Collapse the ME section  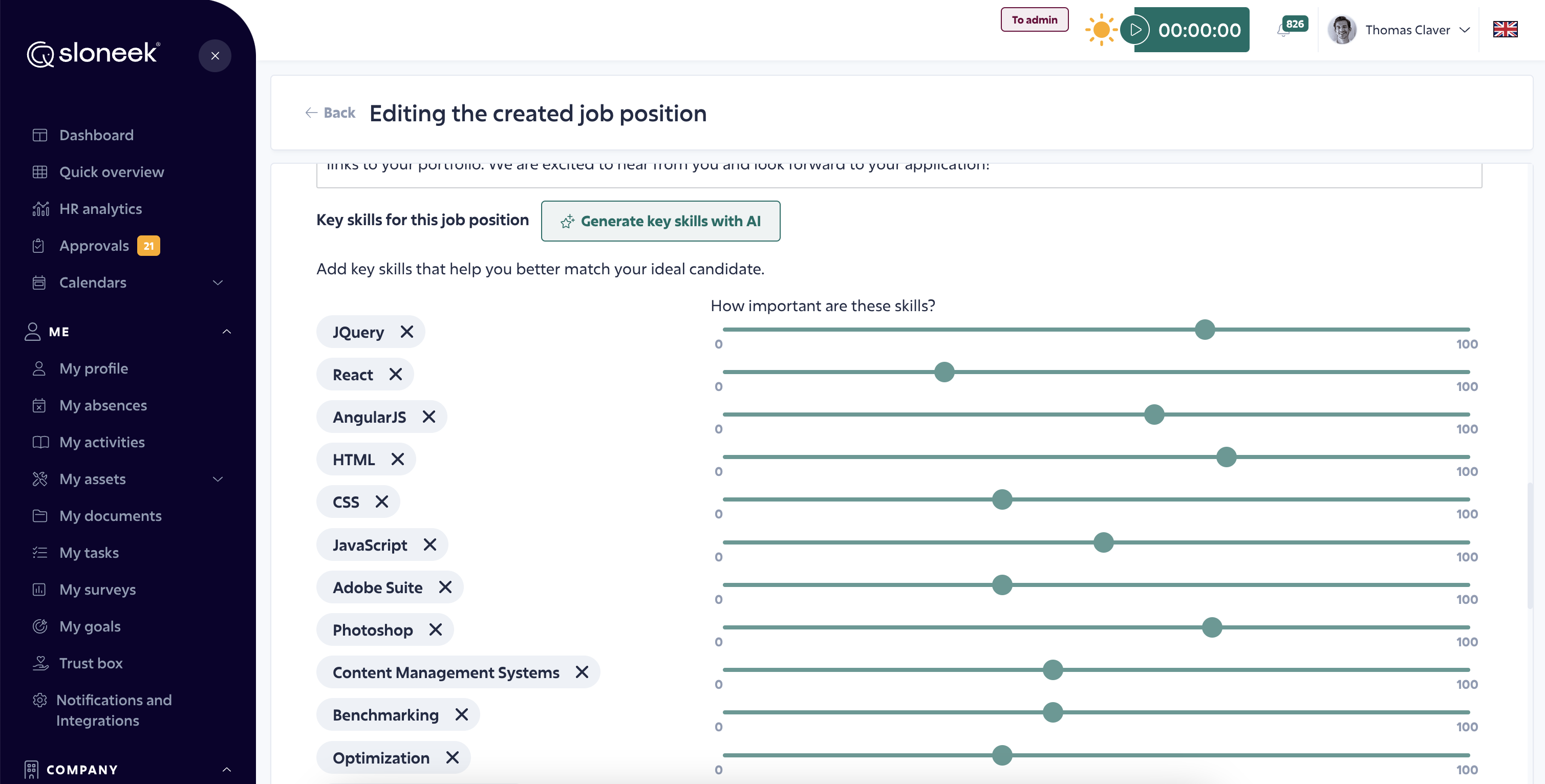227,332
